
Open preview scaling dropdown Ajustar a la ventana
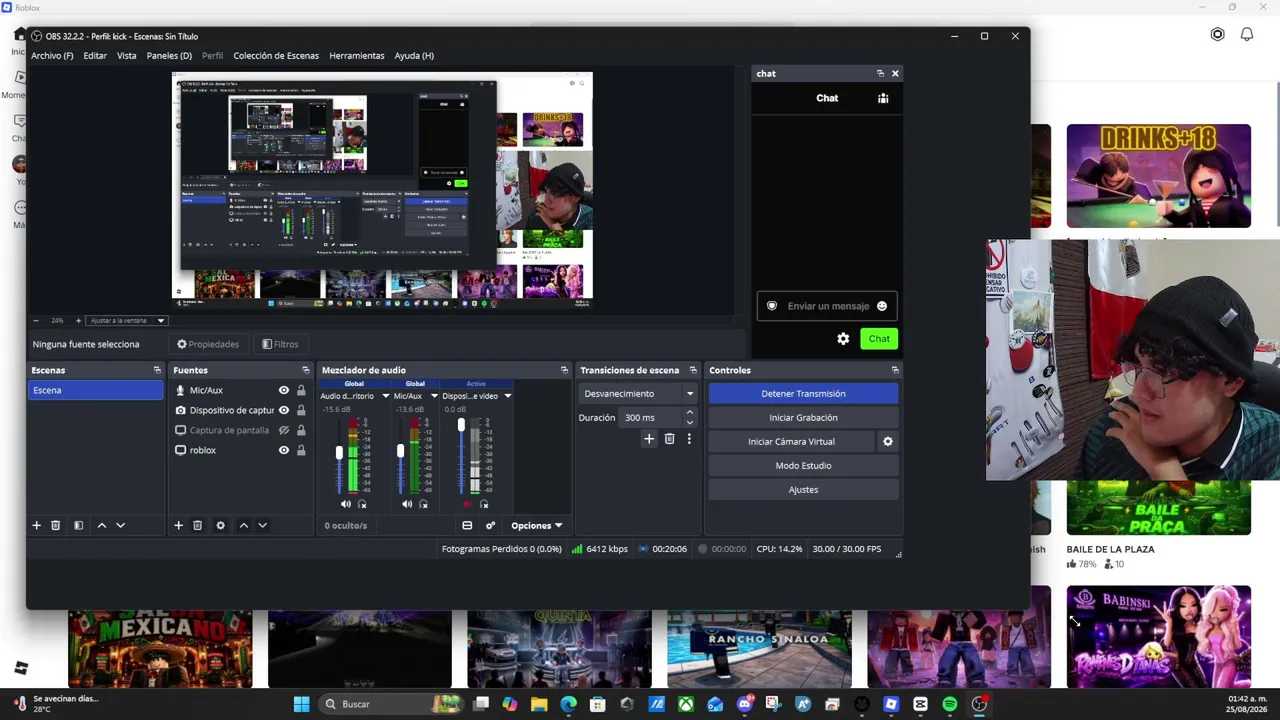127,320
